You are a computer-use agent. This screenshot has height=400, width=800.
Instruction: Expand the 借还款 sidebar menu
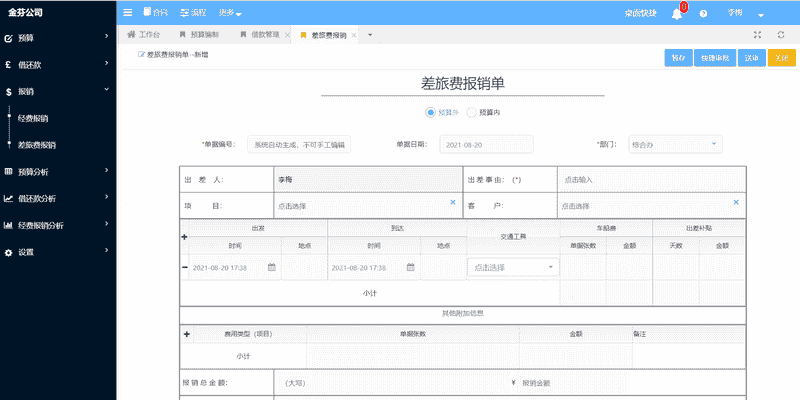point(58,65)
